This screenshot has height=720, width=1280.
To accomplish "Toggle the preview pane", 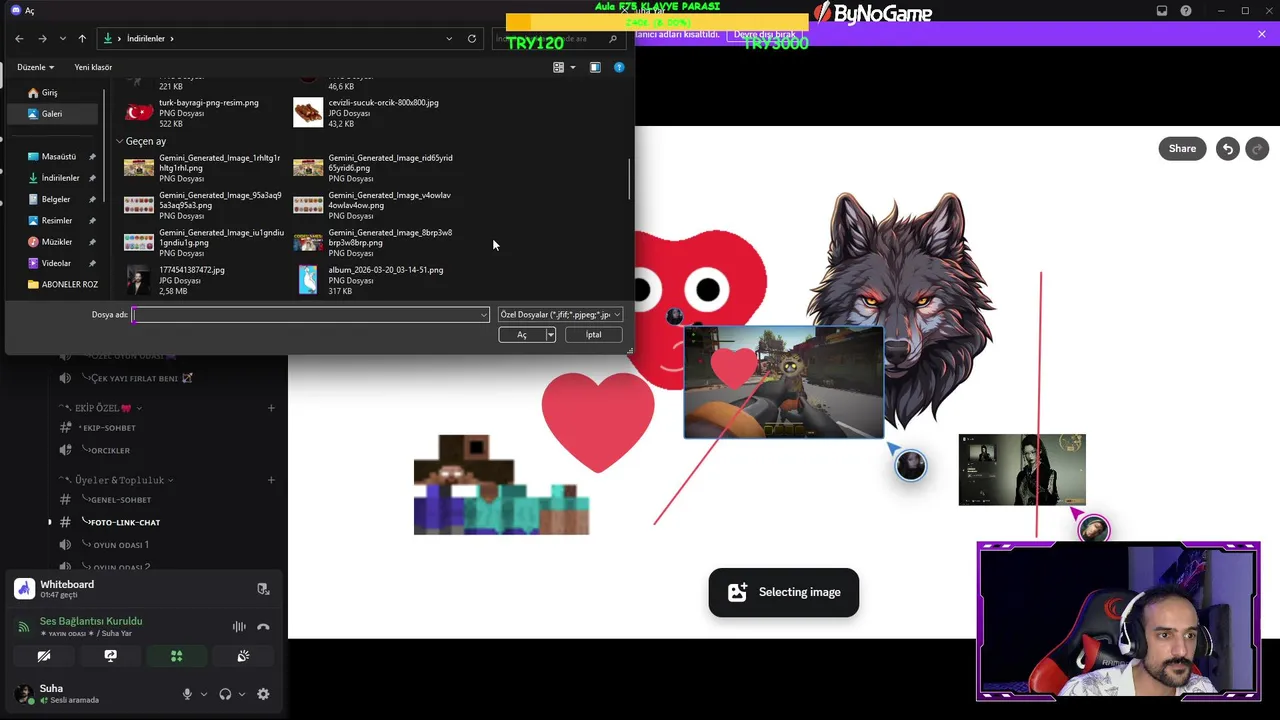I will tap(595, 67).
